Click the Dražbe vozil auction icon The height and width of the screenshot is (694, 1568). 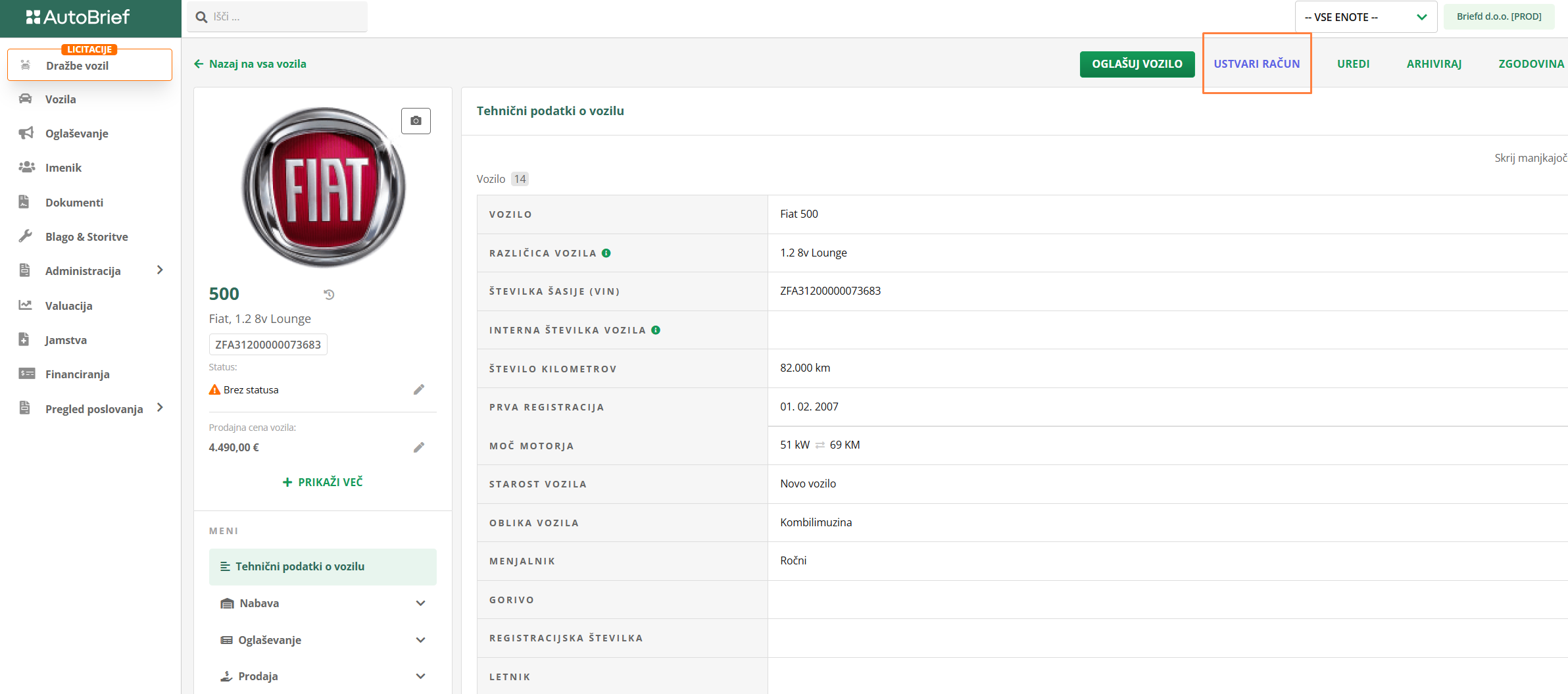(x=26, y=65)
